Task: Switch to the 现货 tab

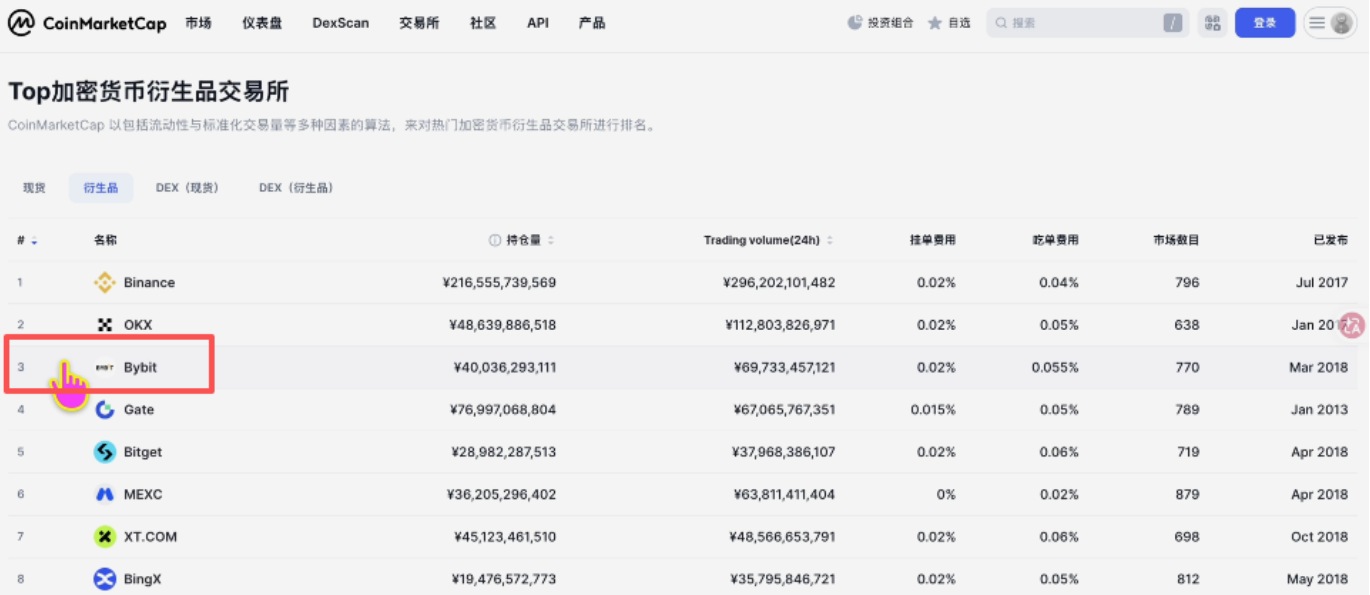Action: click(35, 188)
